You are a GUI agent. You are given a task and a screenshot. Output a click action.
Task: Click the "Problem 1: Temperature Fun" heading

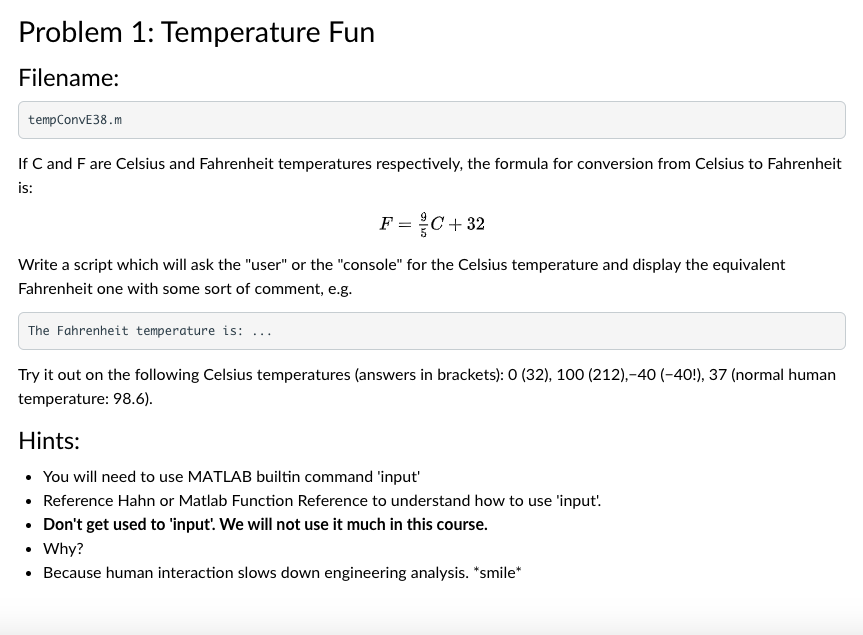click(x=196, y=32)
